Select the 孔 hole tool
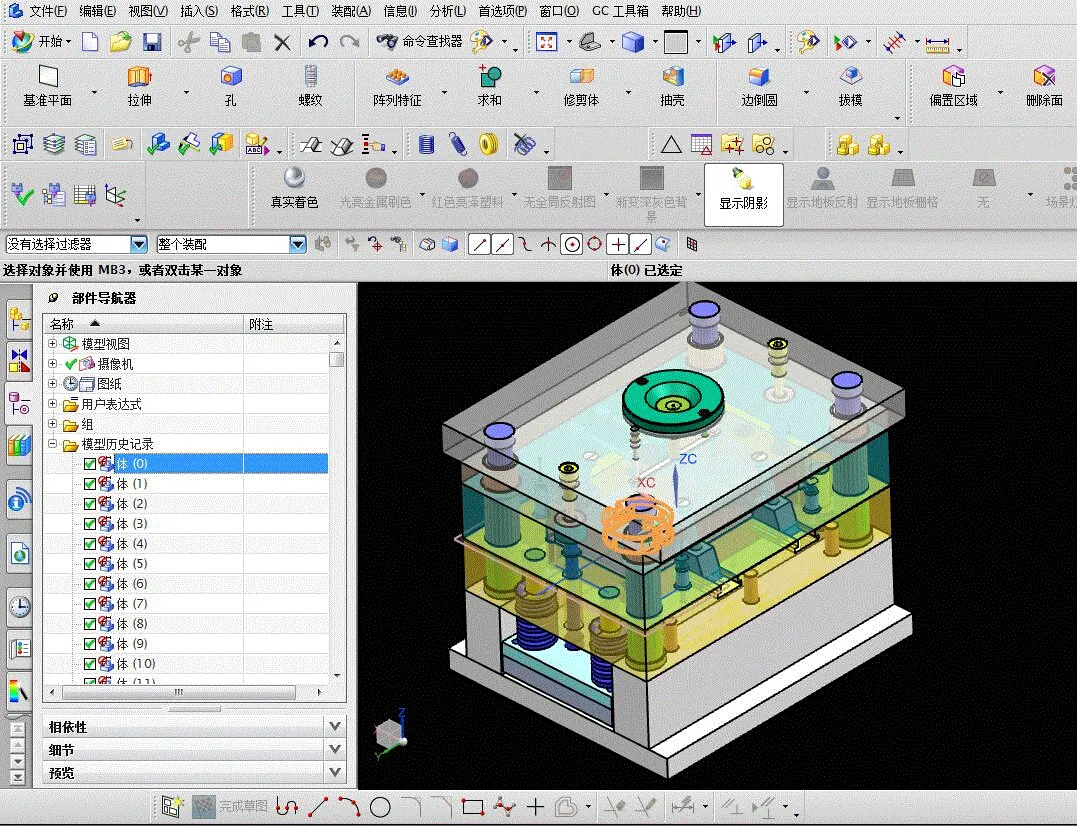This screenshot has width=1077, height=826. coord(231,87)
